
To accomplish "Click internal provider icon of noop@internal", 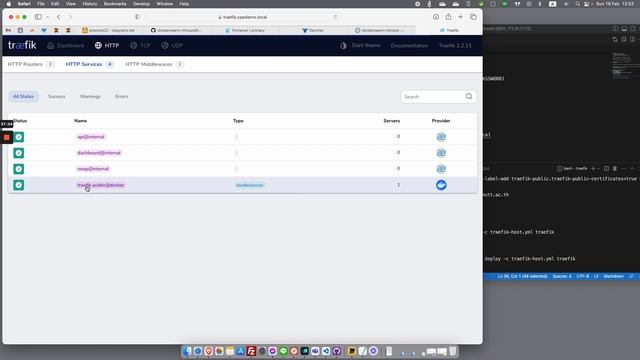I will [441, 169].
